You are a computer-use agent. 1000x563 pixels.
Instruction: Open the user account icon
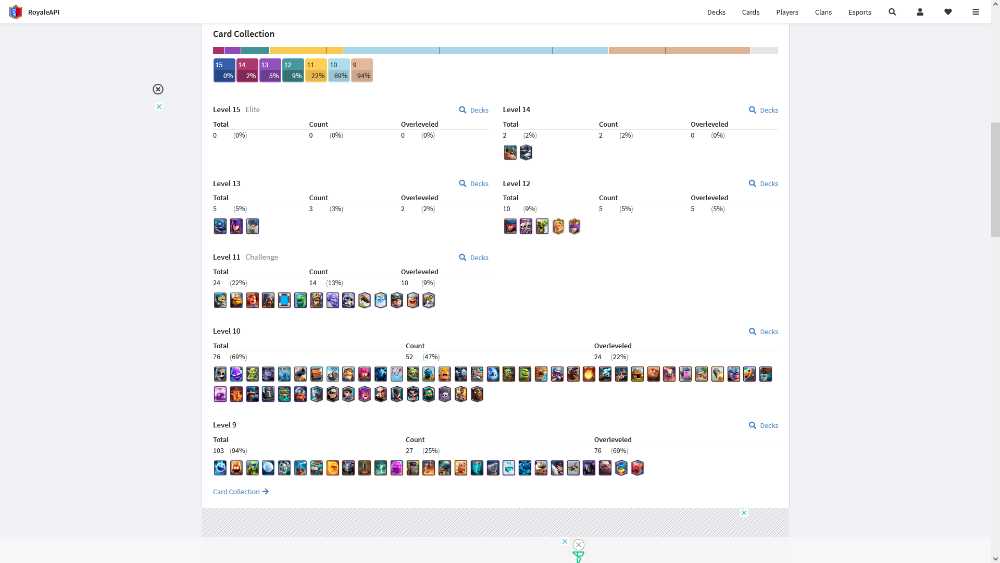click(x=920, y=12)
